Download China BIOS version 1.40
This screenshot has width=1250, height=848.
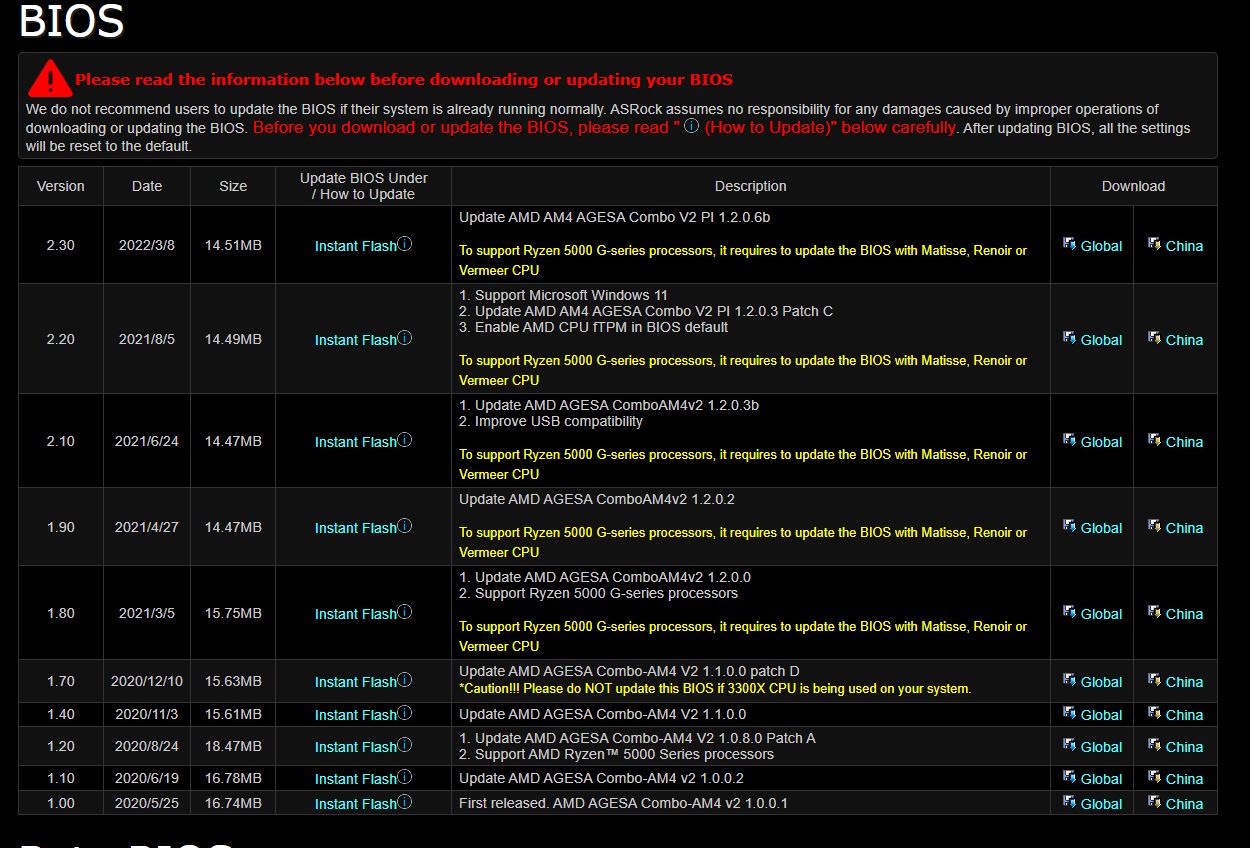pos(1184,715)
